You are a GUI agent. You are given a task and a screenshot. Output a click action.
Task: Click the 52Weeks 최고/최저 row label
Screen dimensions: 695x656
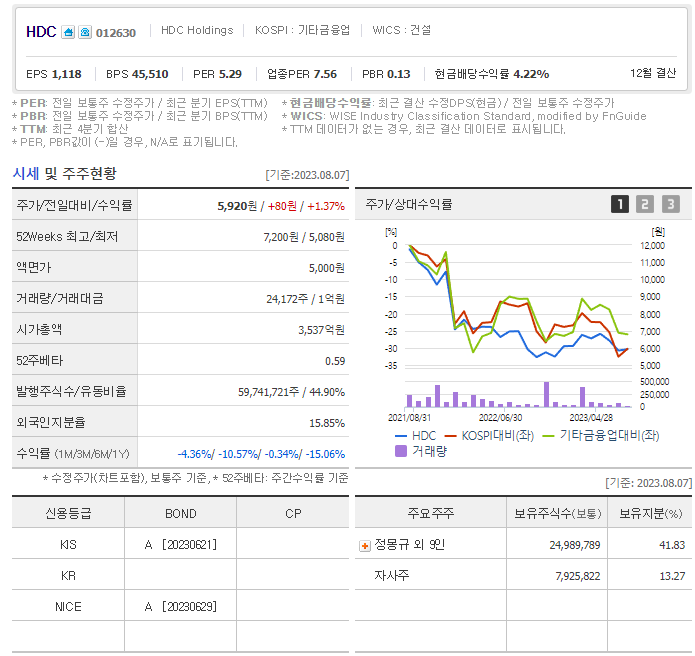(x=67, y=237)
